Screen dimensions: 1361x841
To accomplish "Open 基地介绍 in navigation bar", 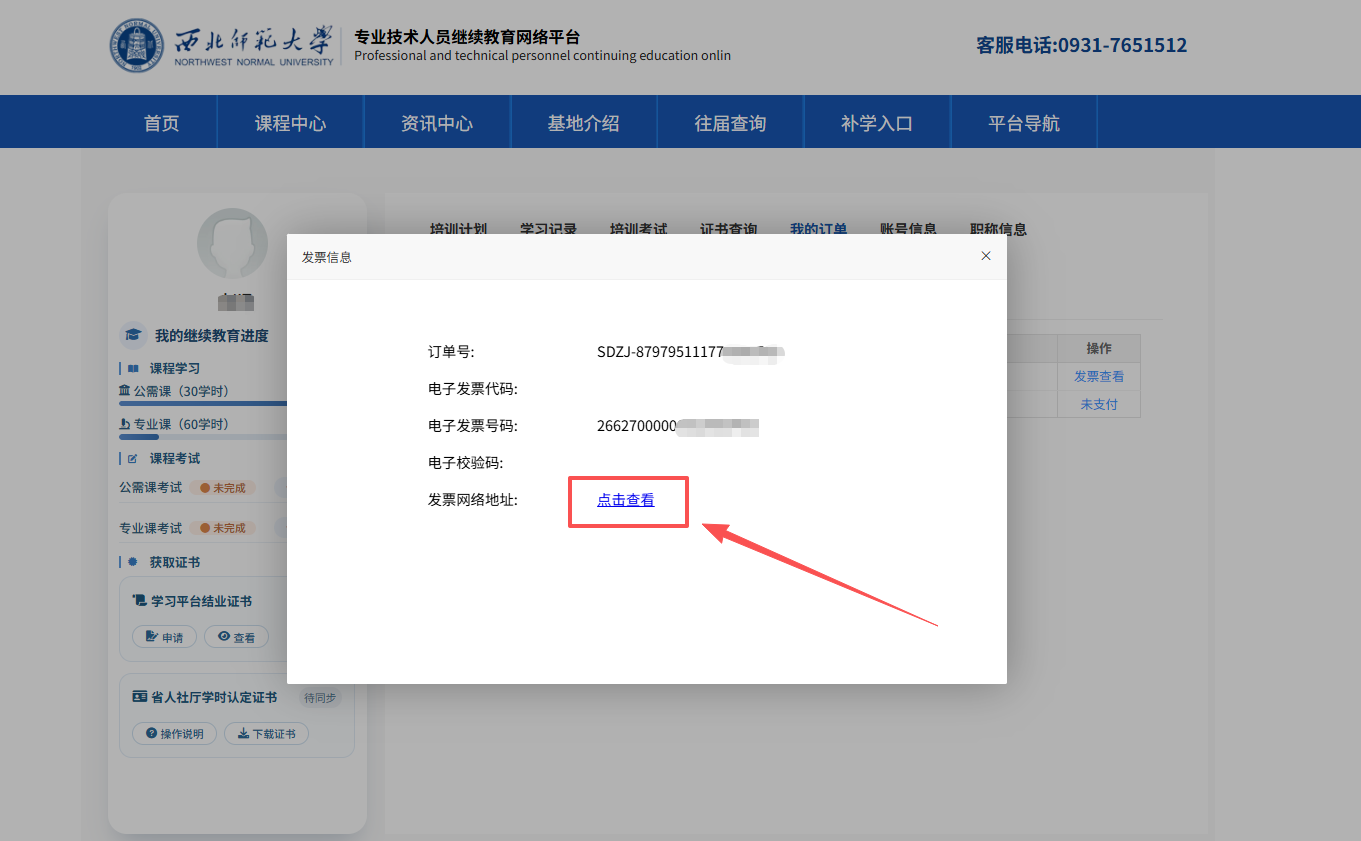I will [x=583, y=123].
